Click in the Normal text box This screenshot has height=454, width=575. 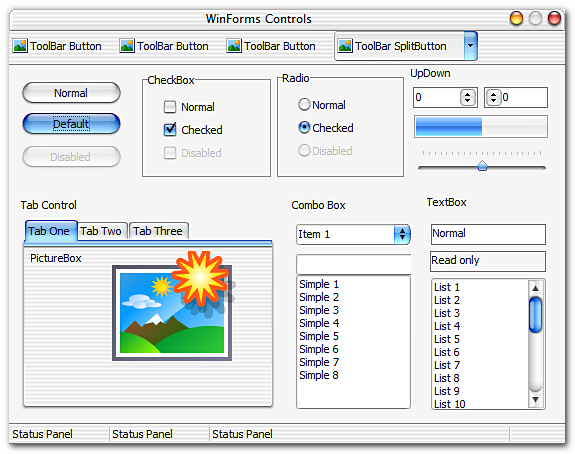coord(488,234)
